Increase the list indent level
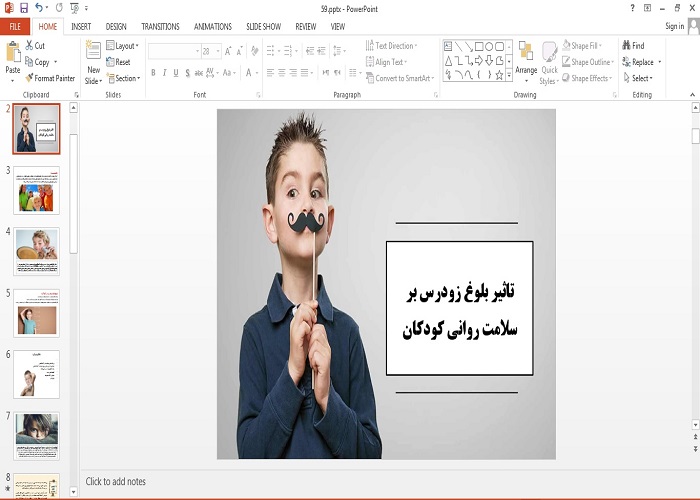 pos(321,51)
